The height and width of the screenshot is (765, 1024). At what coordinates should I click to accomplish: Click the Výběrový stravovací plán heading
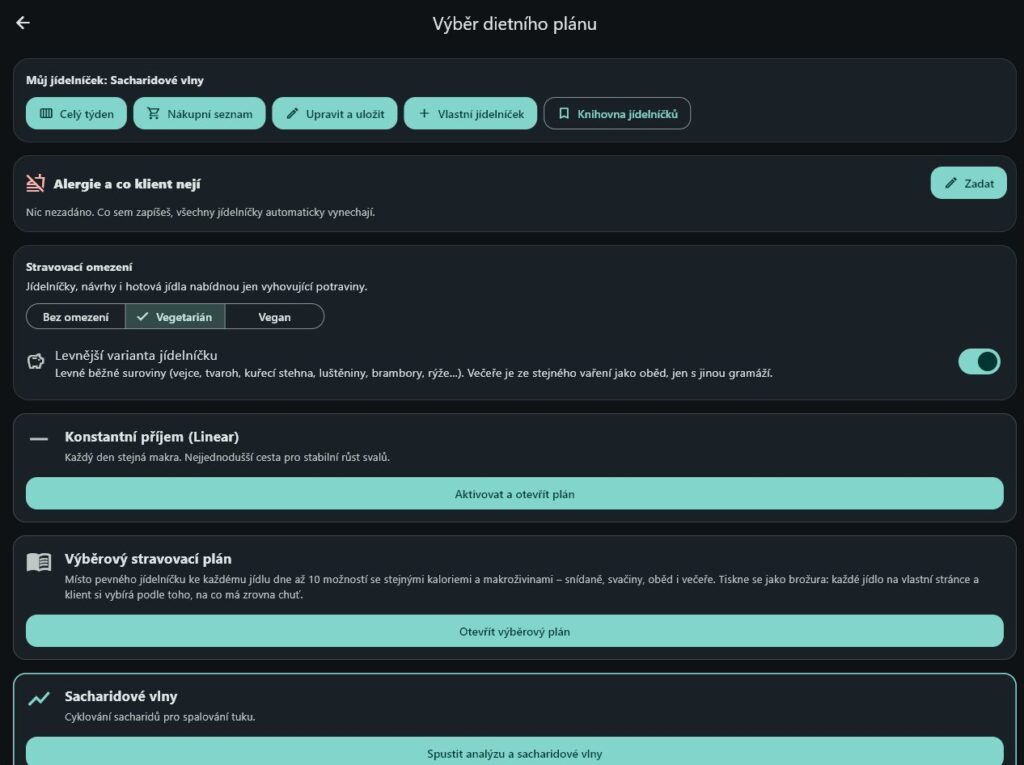point(148,559)
